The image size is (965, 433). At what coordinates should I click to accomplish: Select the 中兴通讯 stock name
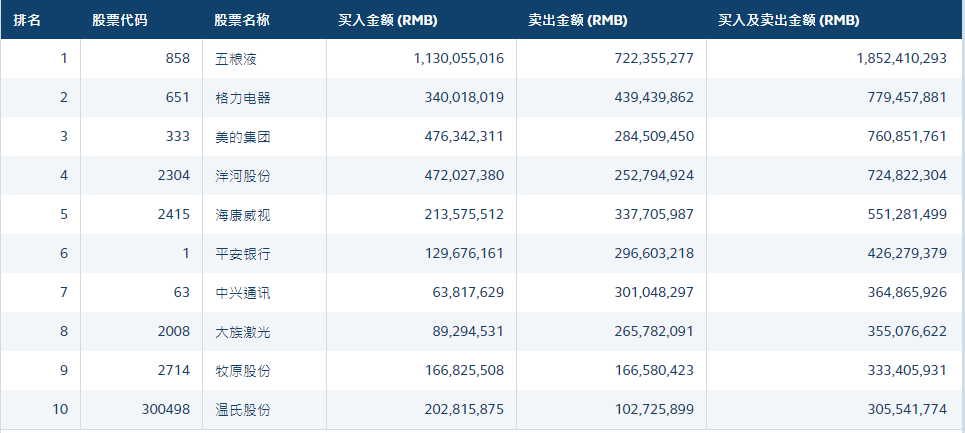coord(242,293)
